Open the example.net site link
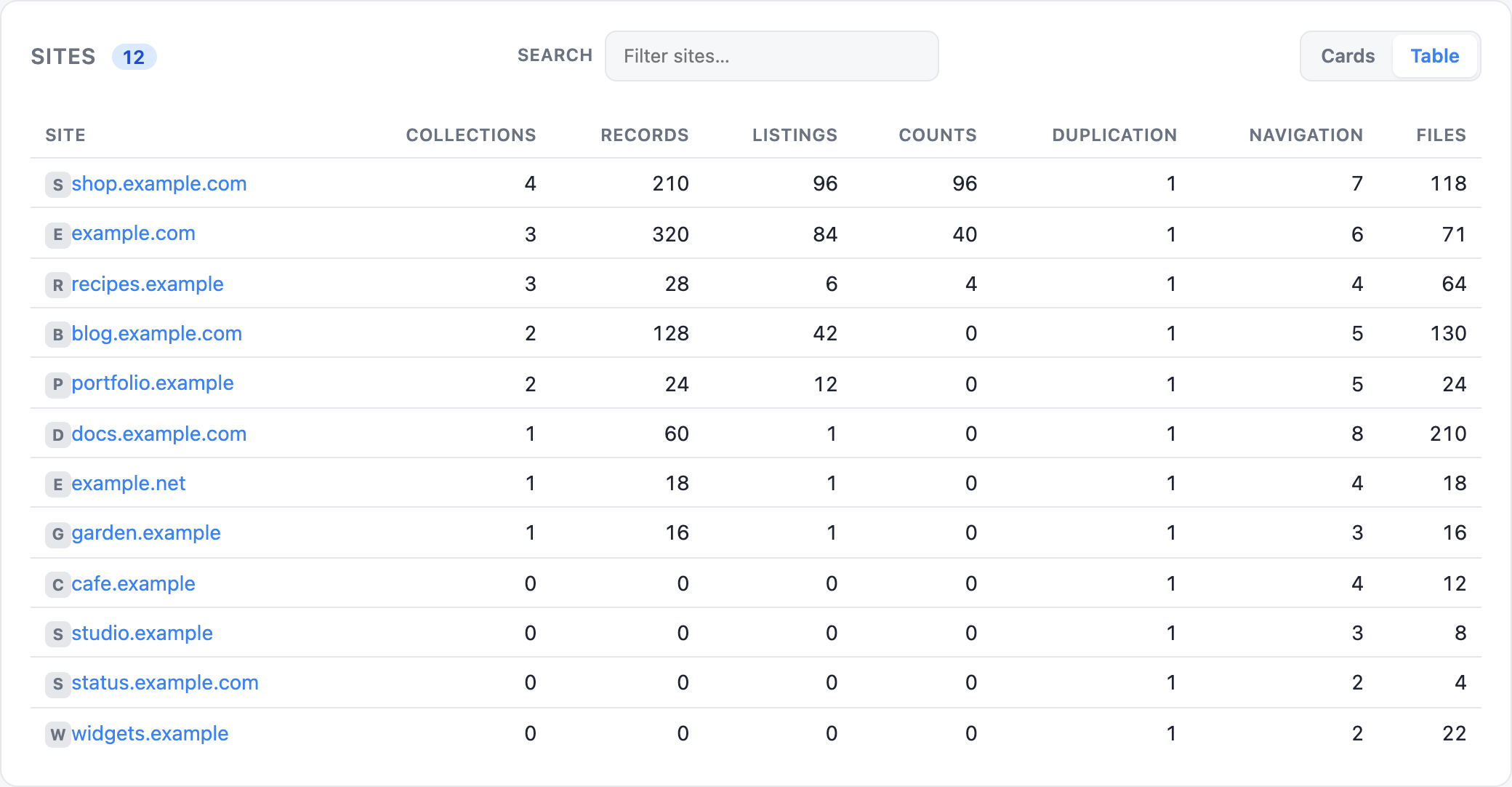Image resolution: width=1512 pixels, height=787 pixels. pyautogui.click(x=129, y=483)
